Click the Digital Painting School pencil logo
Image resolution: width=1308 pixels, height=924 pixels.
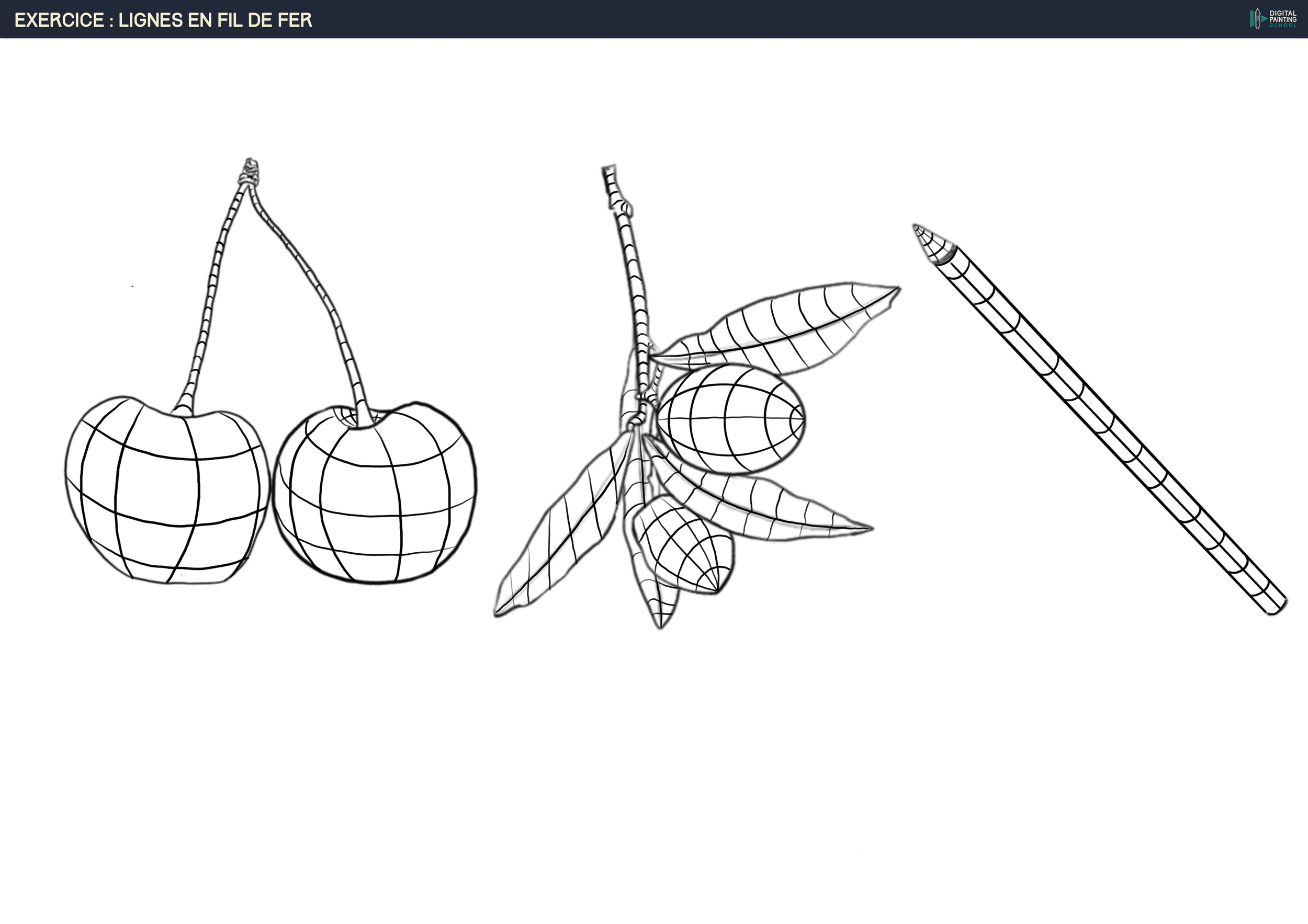click(1257, 19)
